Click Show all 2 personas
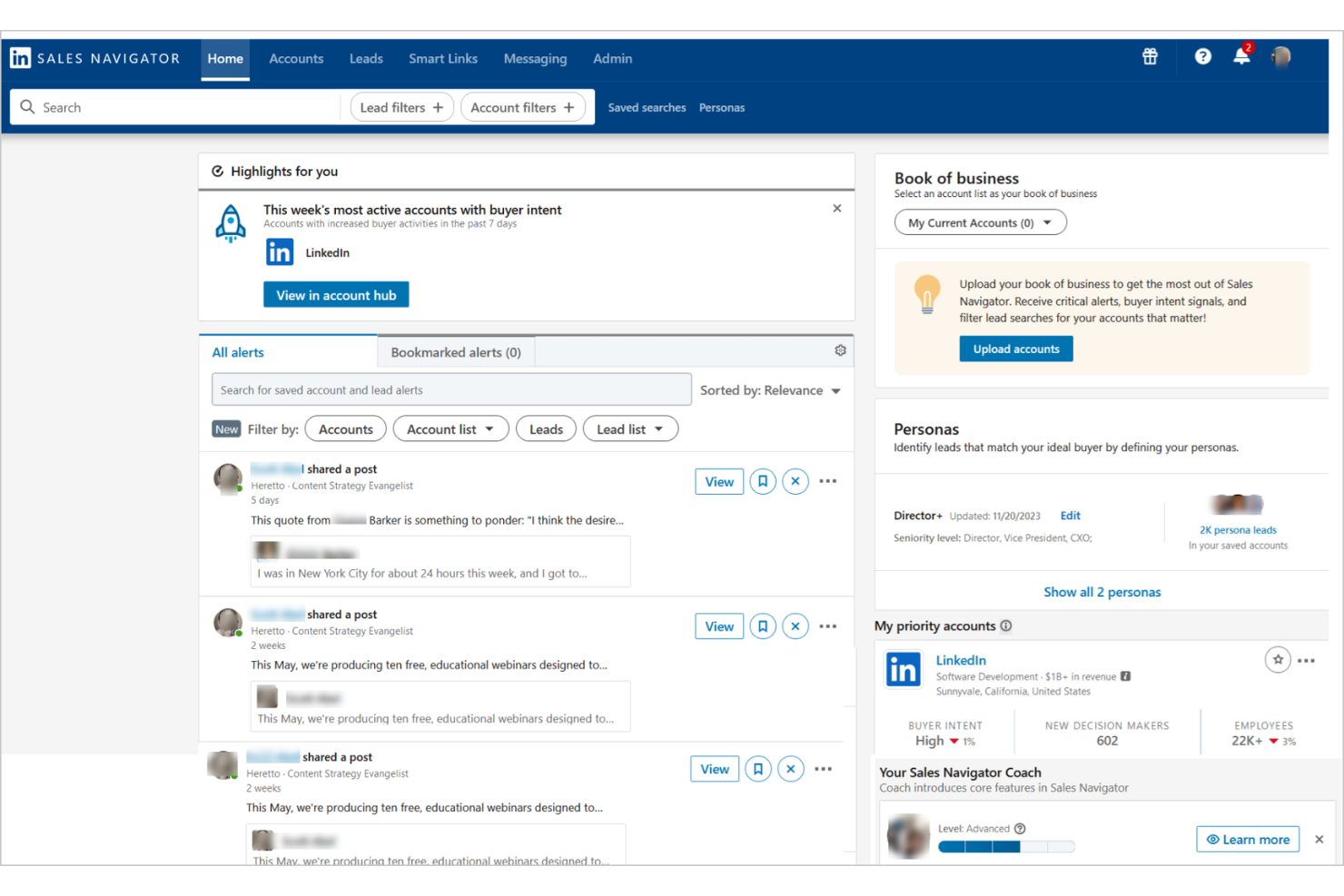Image resolution: width=1344 pixels, height=896 pixels. coord(1102,592)
